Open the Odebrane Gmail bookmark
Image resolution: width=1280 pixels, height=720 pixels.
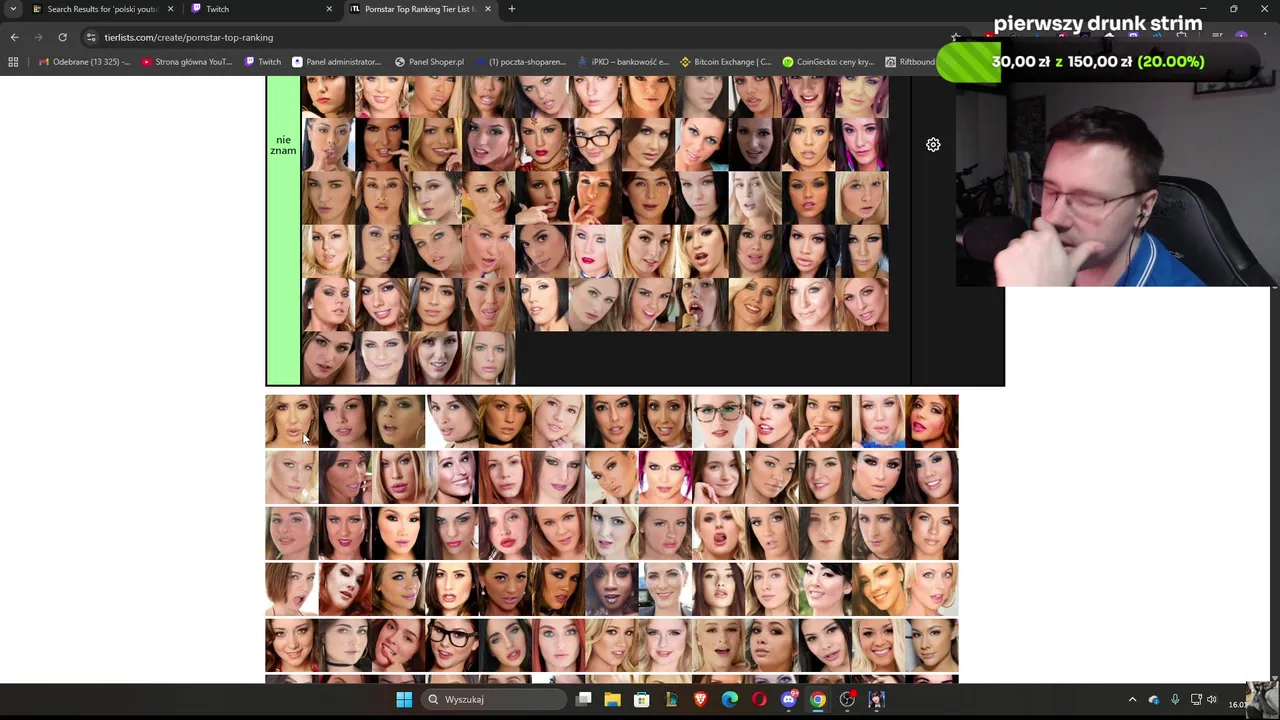tap(84, 62)
